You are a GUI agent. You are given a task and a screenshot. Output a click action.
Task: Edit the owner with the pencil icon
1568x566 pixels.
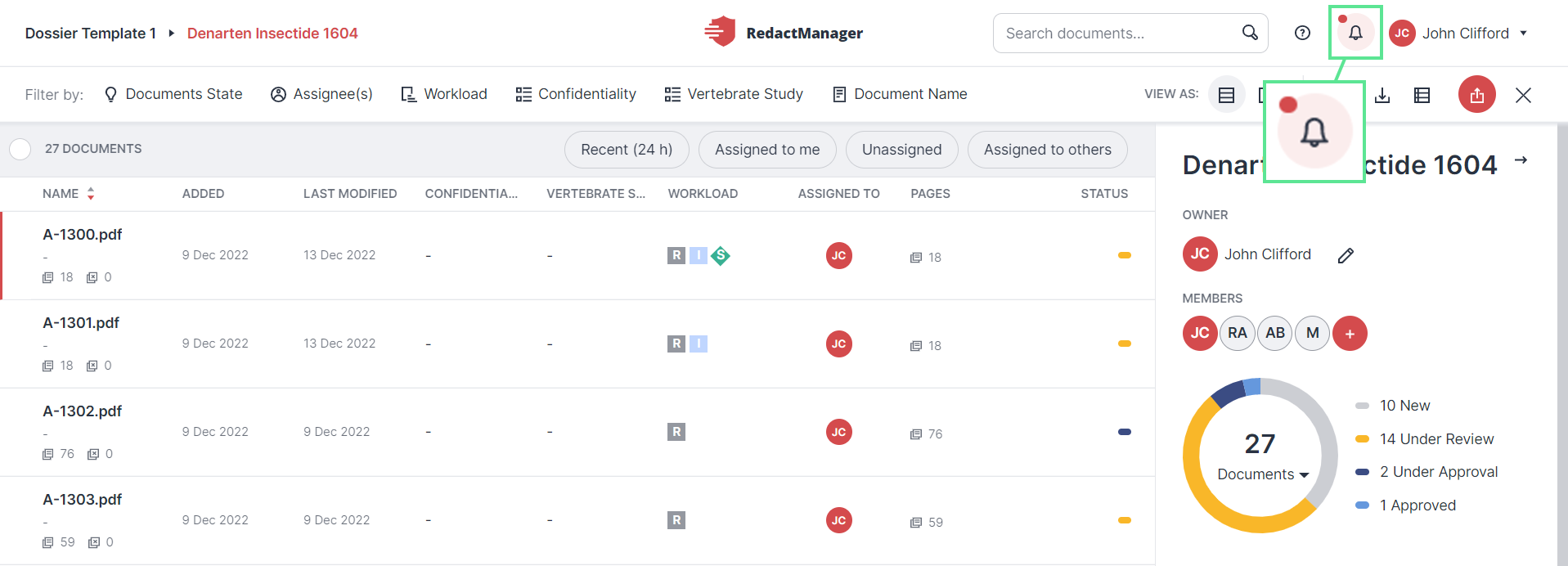[1346, 255]
